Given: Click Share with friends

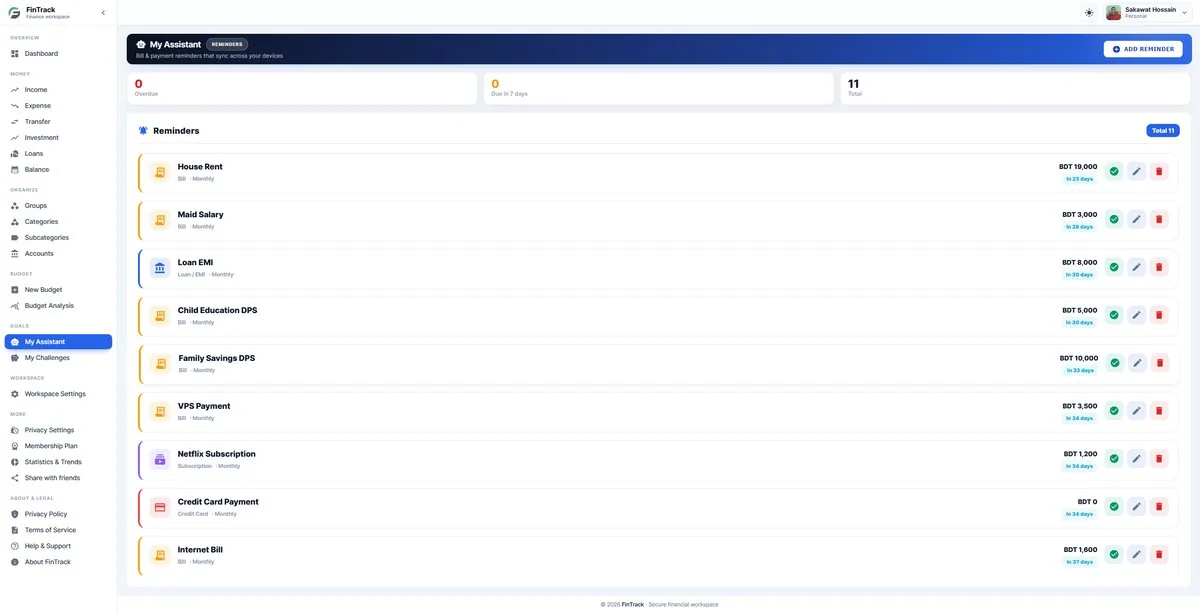Looking at the screenshot, I should click(58, 478).
